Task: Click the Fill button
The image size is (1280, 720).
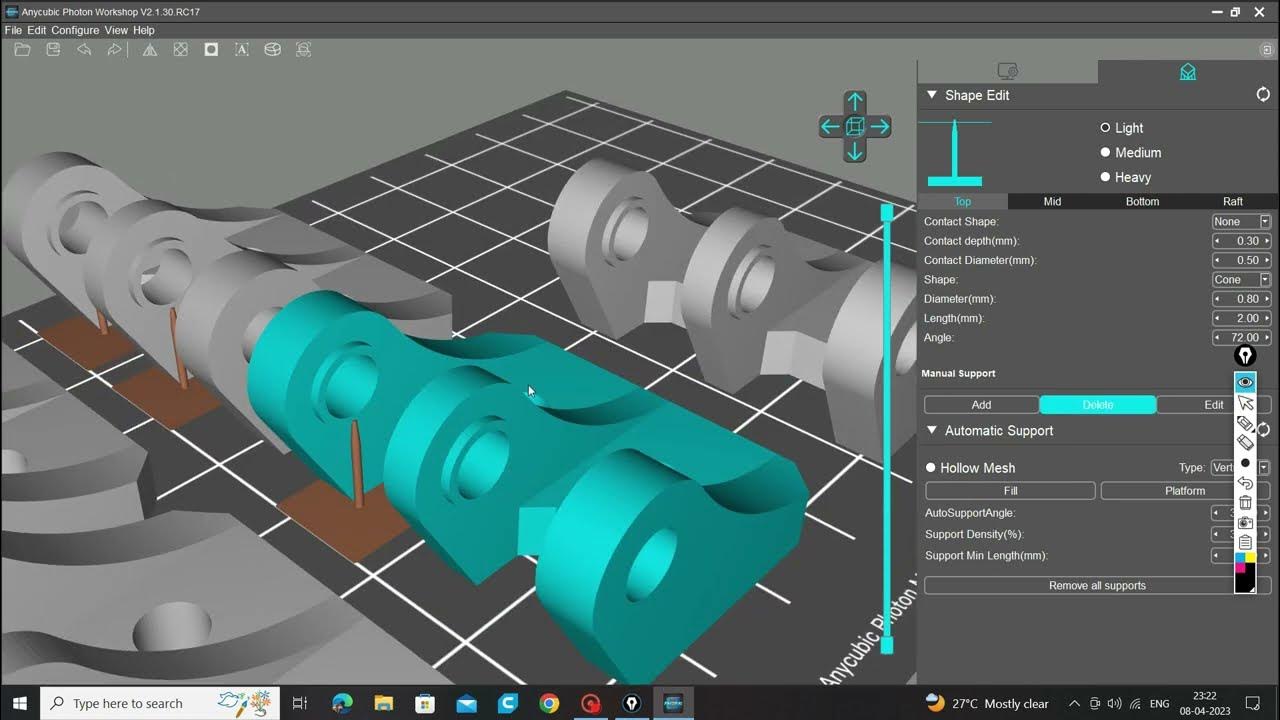Action: (1010, 491)
